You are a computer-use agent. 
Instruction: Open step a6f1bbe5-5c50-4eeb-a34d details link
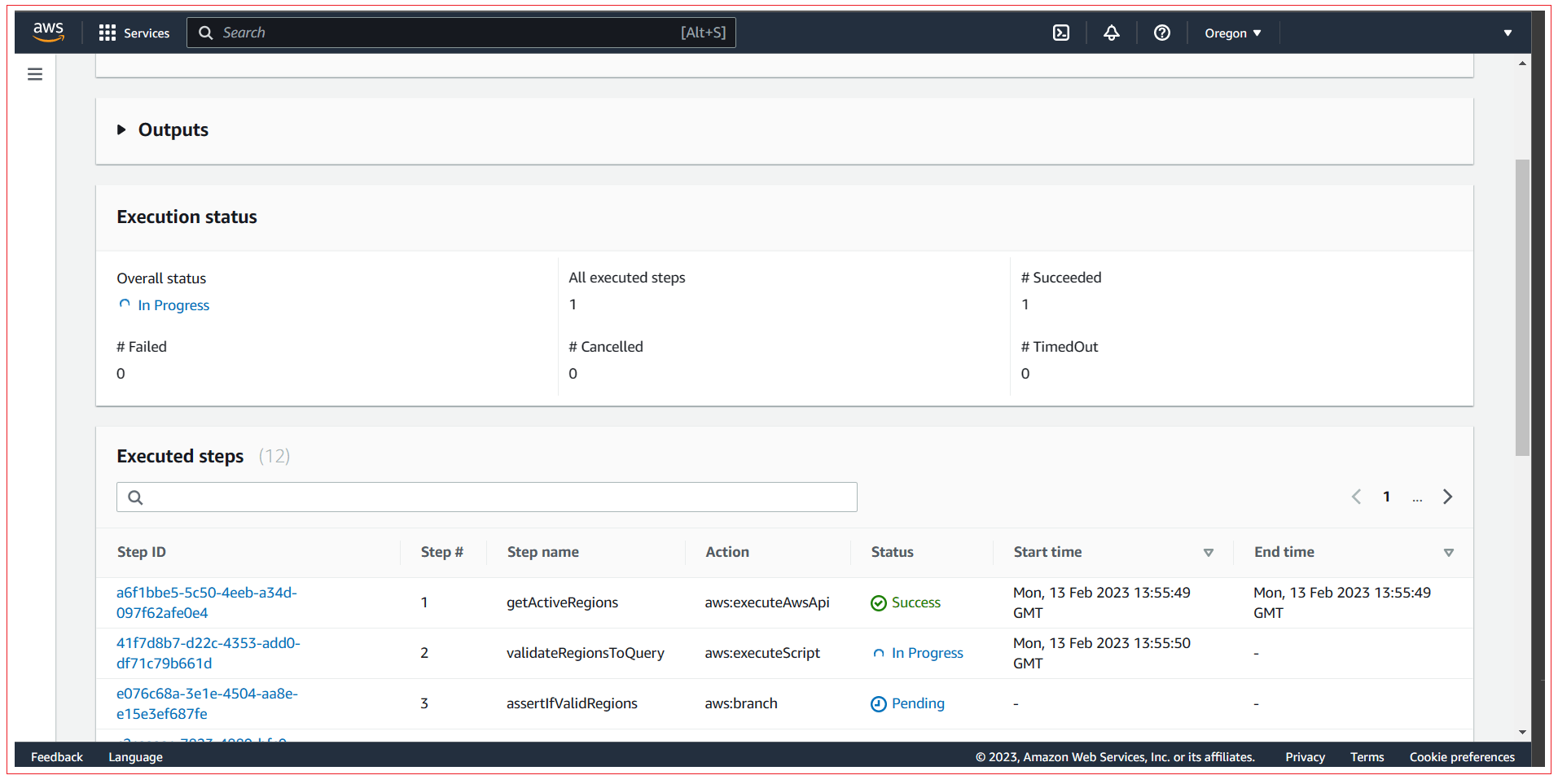(206, 602)
